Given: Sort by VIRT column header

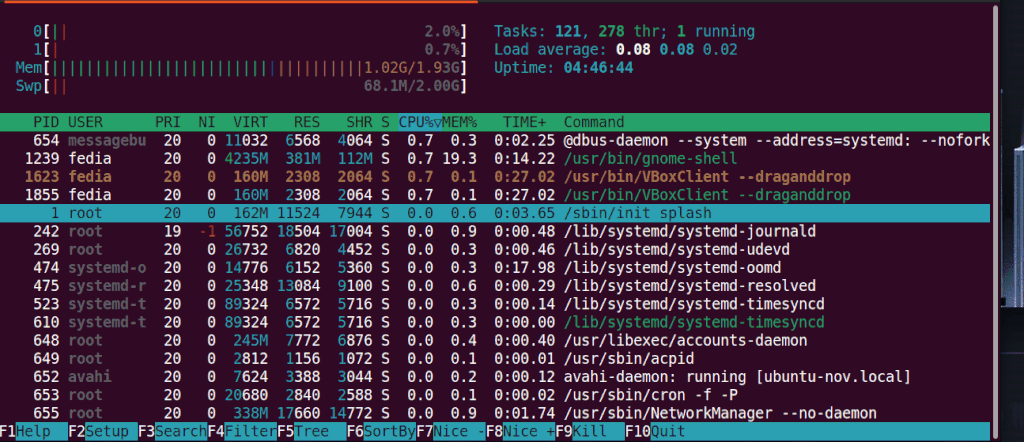Looking at the screenshot, I should tap(251, 122).
